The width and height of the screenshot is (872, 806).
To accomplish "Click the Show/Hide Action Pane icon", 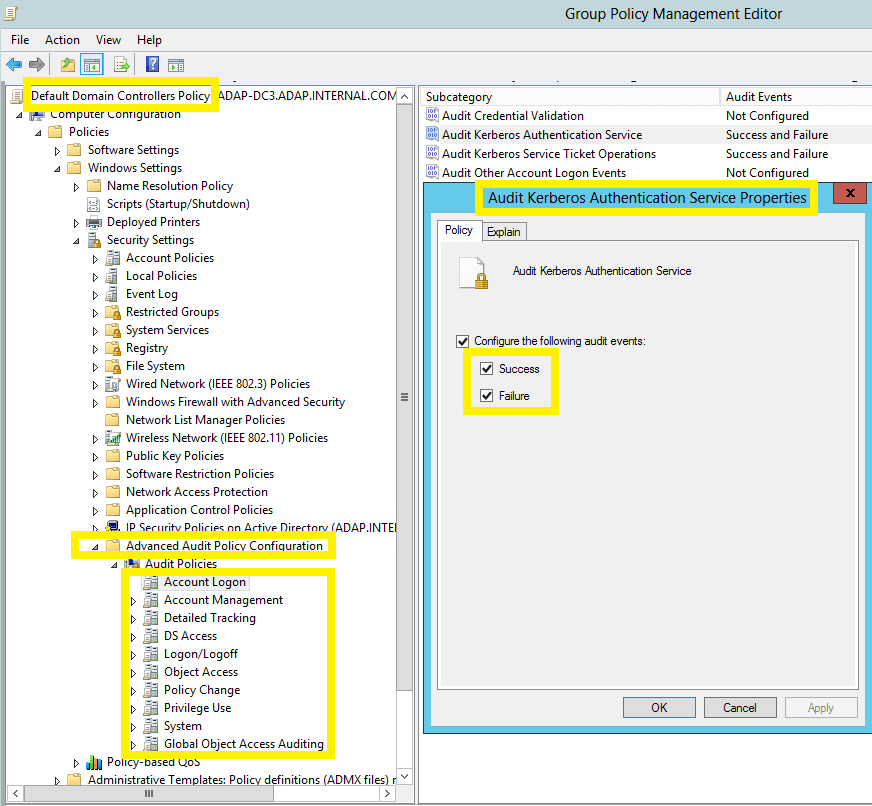I will (x=176, y=63).
